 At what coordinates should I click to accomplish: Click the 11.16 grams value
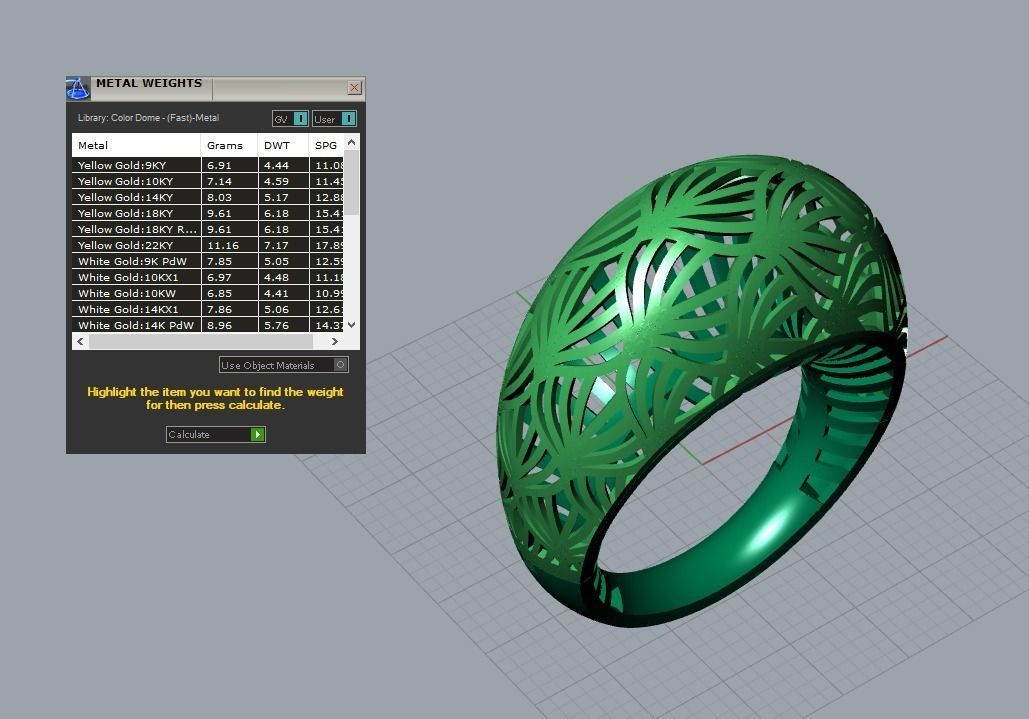223,245
